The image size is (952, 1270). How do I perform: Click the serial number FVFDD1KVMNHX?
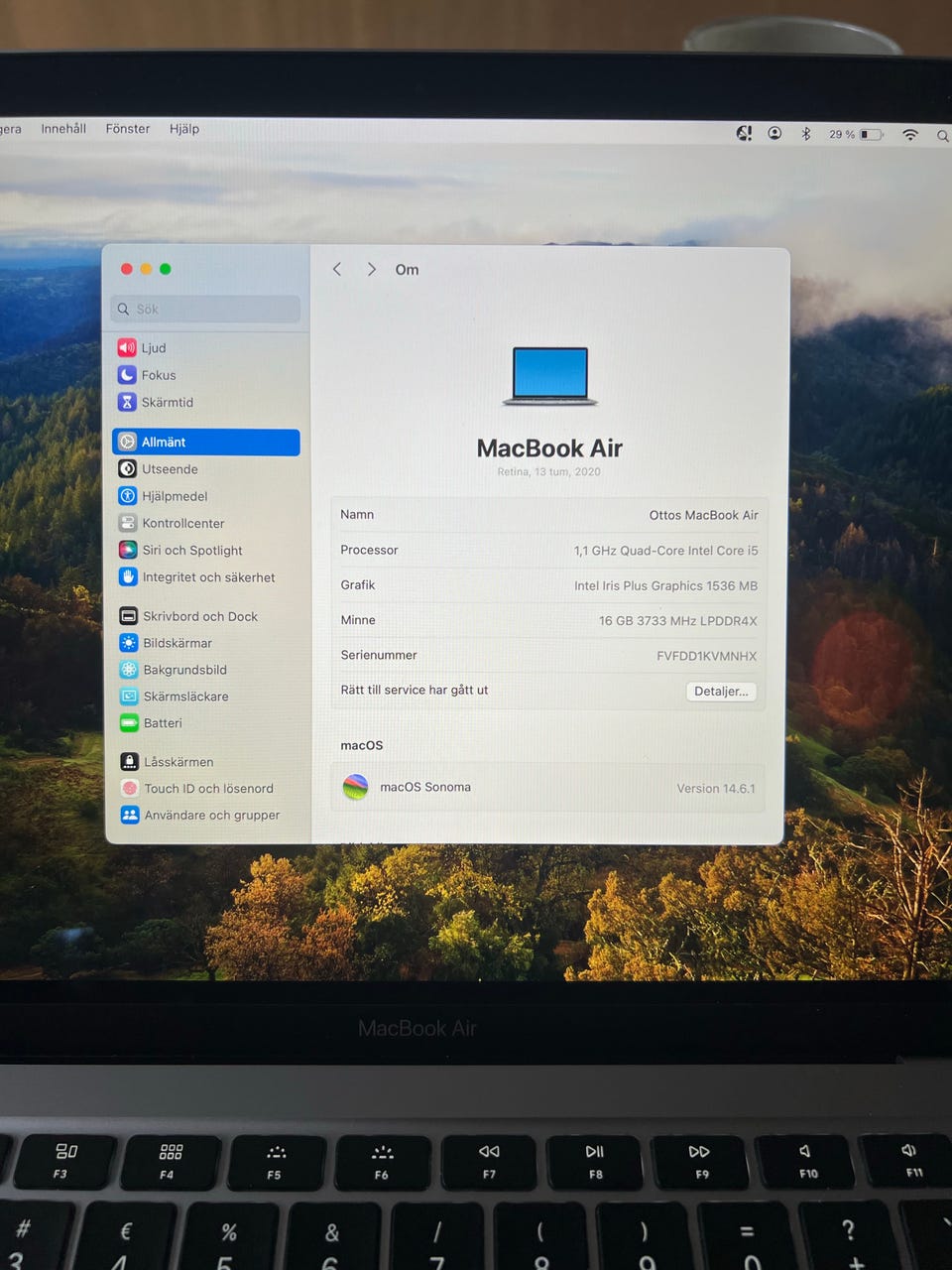point(707,656)
